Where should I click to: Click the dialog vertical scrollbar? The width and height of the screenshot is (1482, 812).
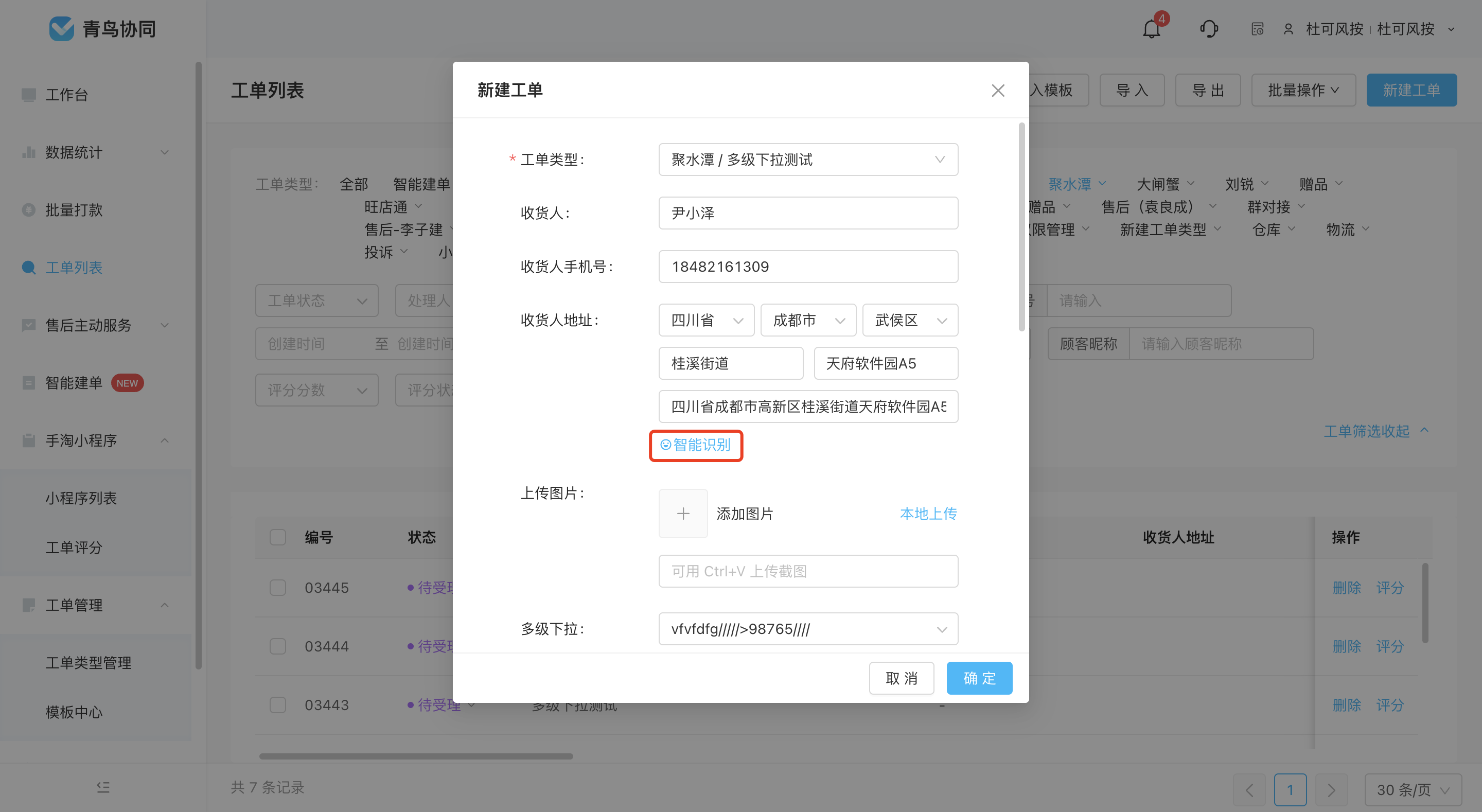pyautogui.click(x=1021, y=227)
